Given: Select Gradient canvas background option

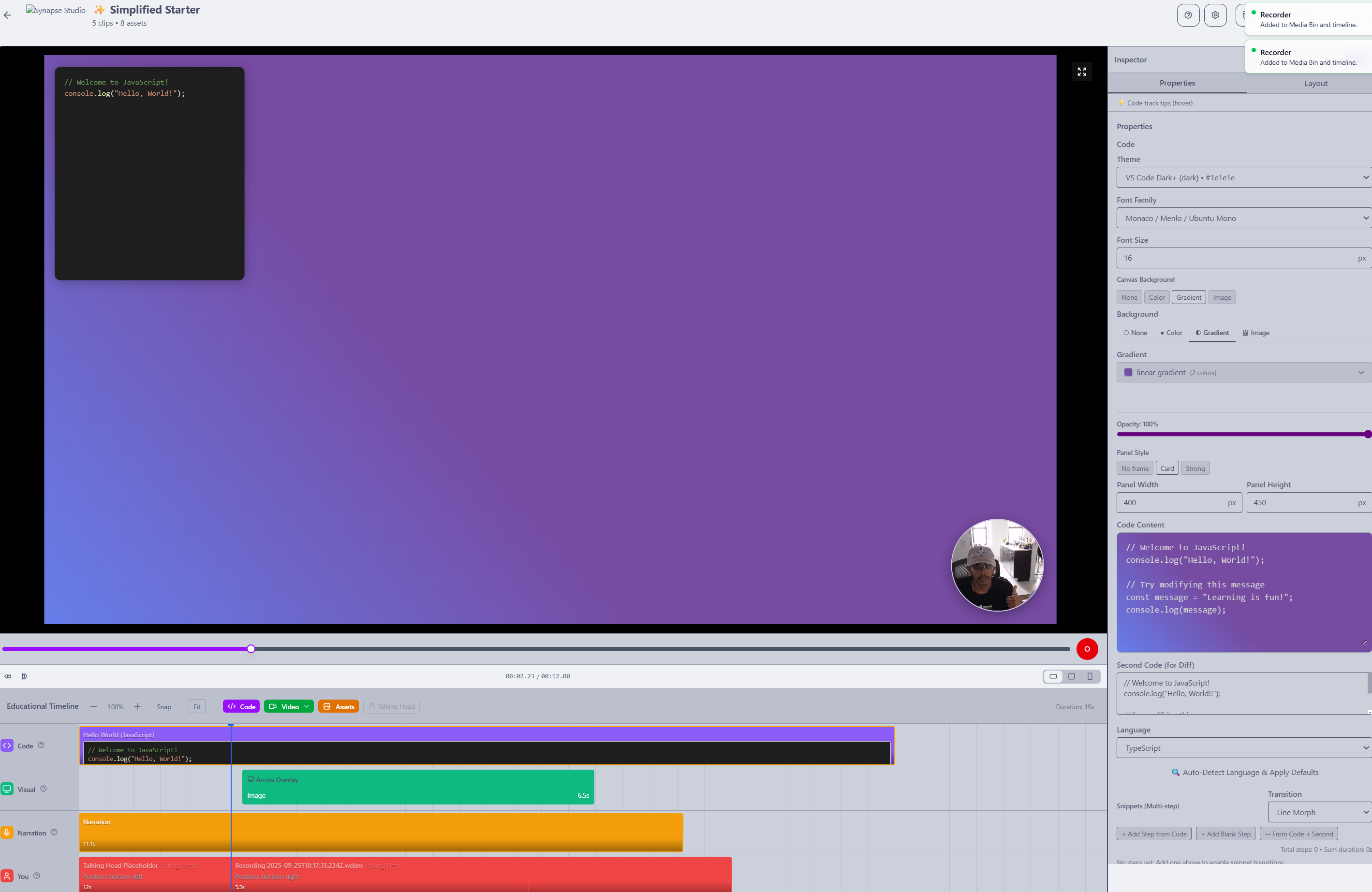Looking at the screenshot, I should 1189,297.
